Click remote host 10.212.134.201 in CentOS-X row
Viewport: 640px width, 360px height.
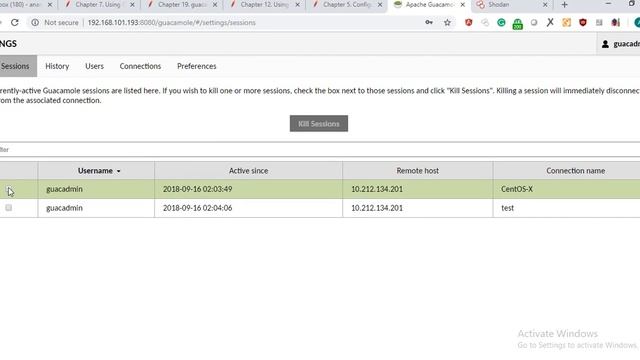coord(377,189)
